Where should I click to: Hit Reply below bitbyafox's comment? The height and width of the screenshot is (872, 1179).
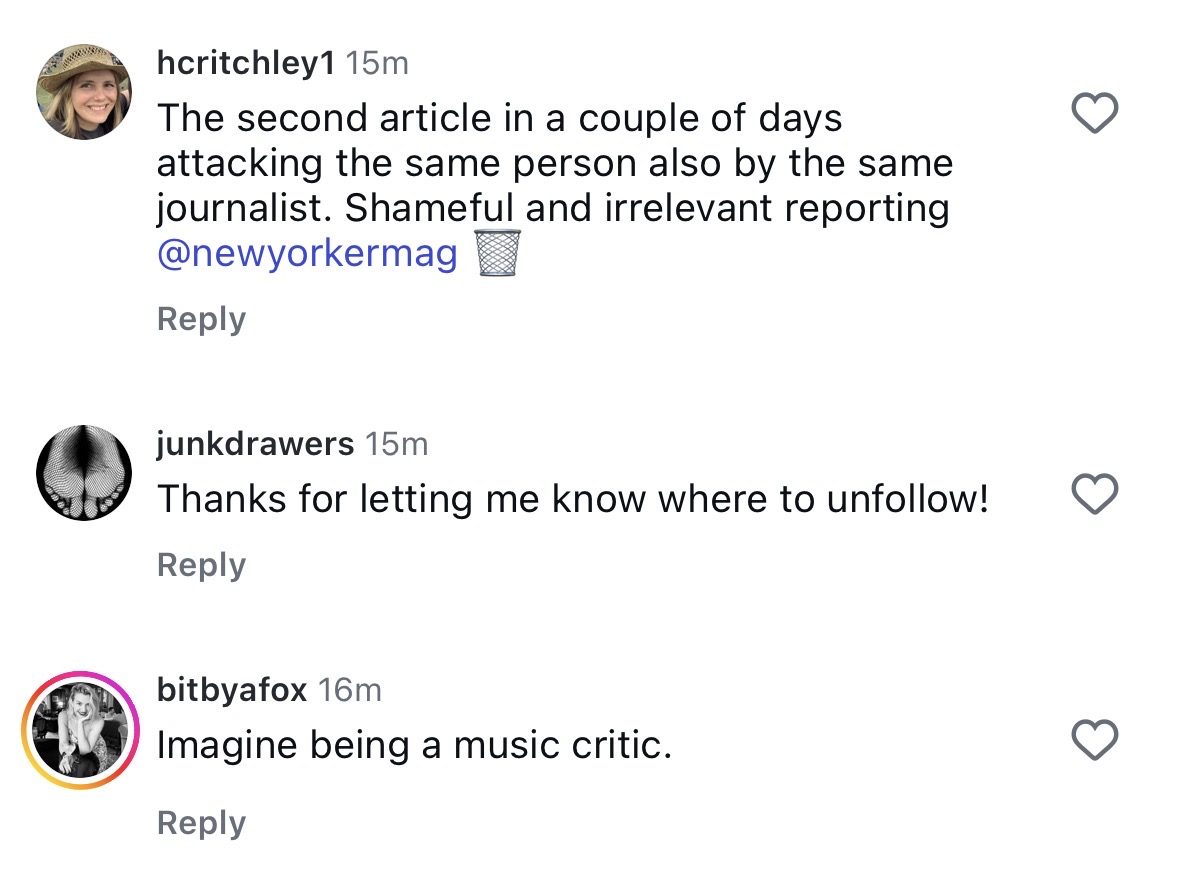coord(201,823)
